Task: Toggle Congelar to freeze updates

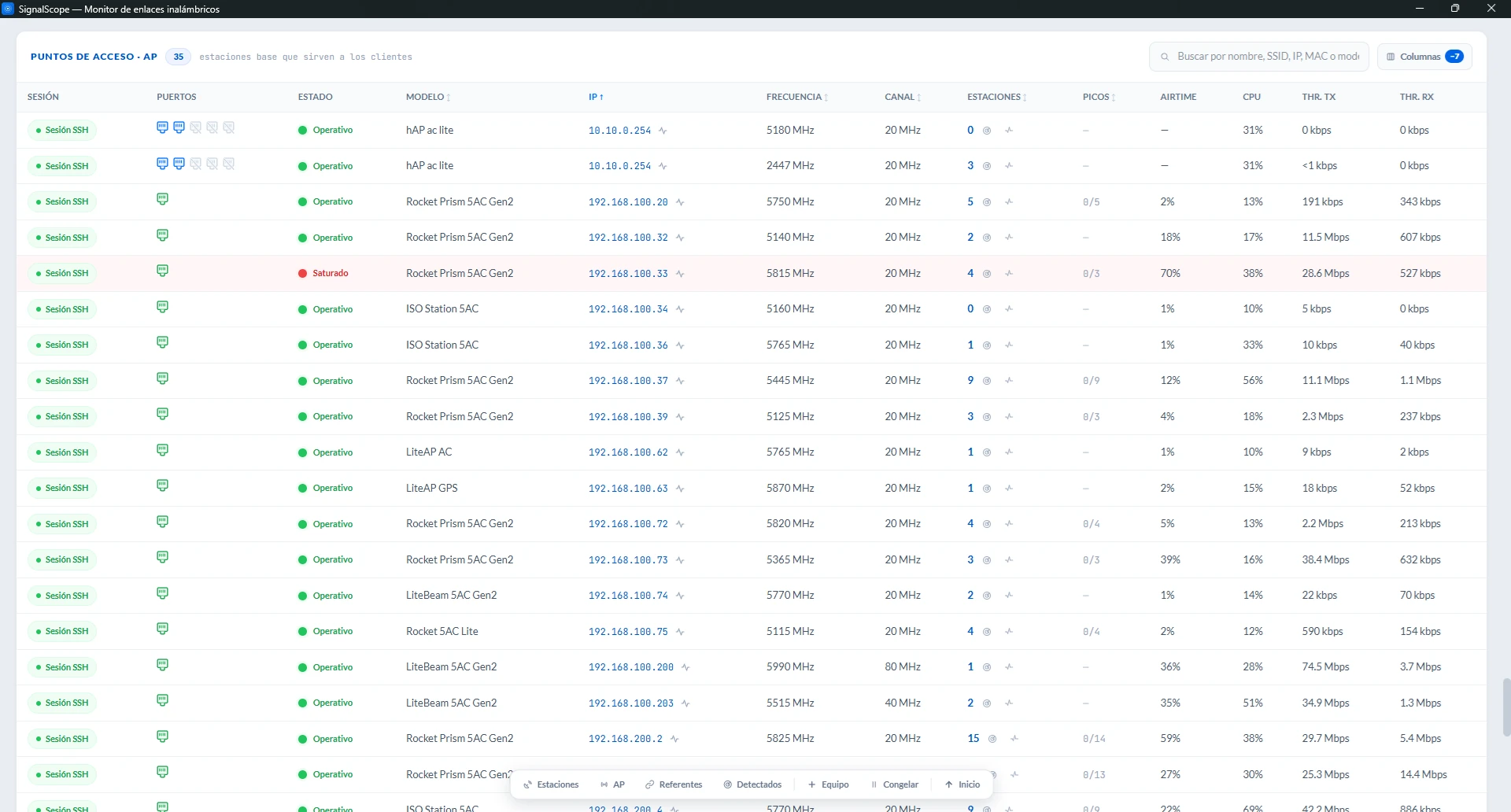Action: pyautogui.click(x=895, y=784)
